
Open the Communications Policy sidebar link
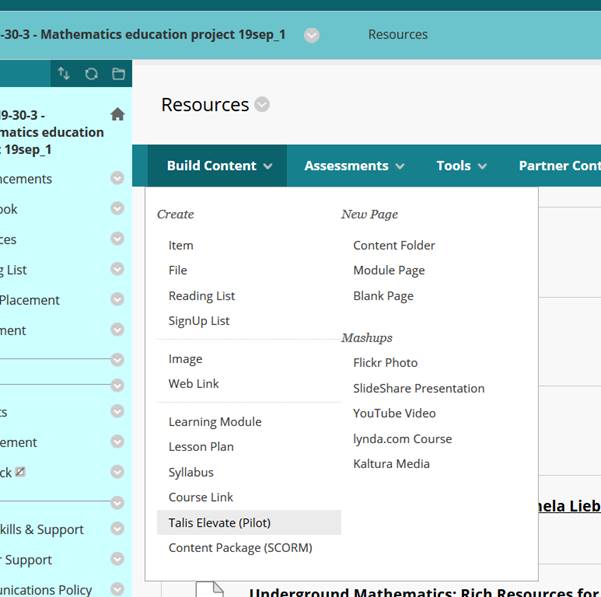click(46, 590)
